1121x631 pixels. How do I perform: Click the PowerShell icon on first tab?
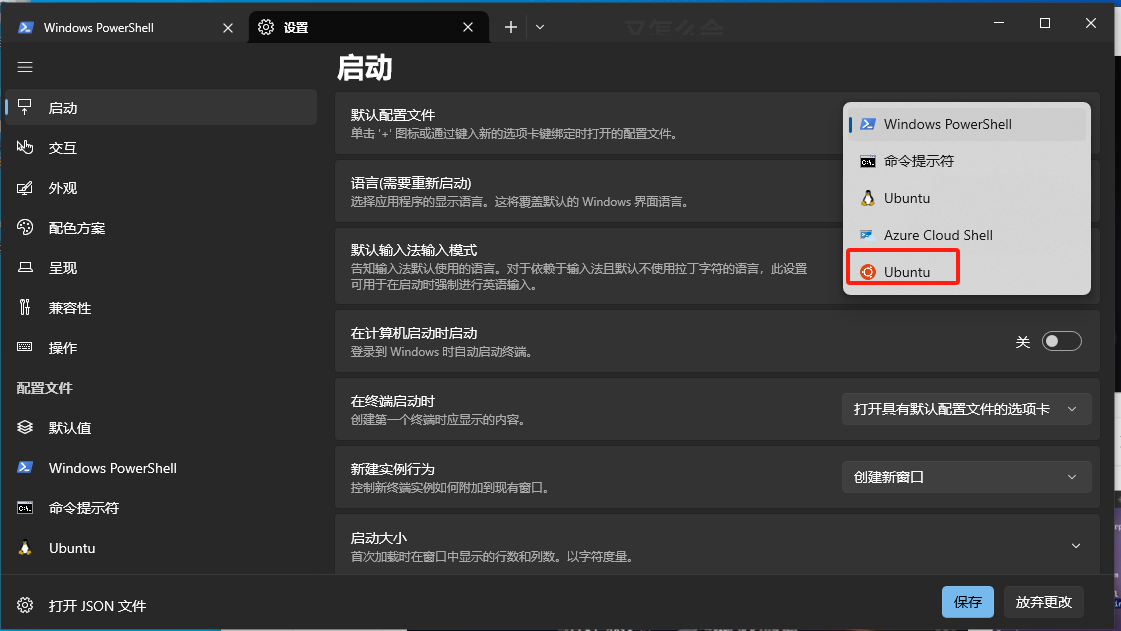pos(26,27)
